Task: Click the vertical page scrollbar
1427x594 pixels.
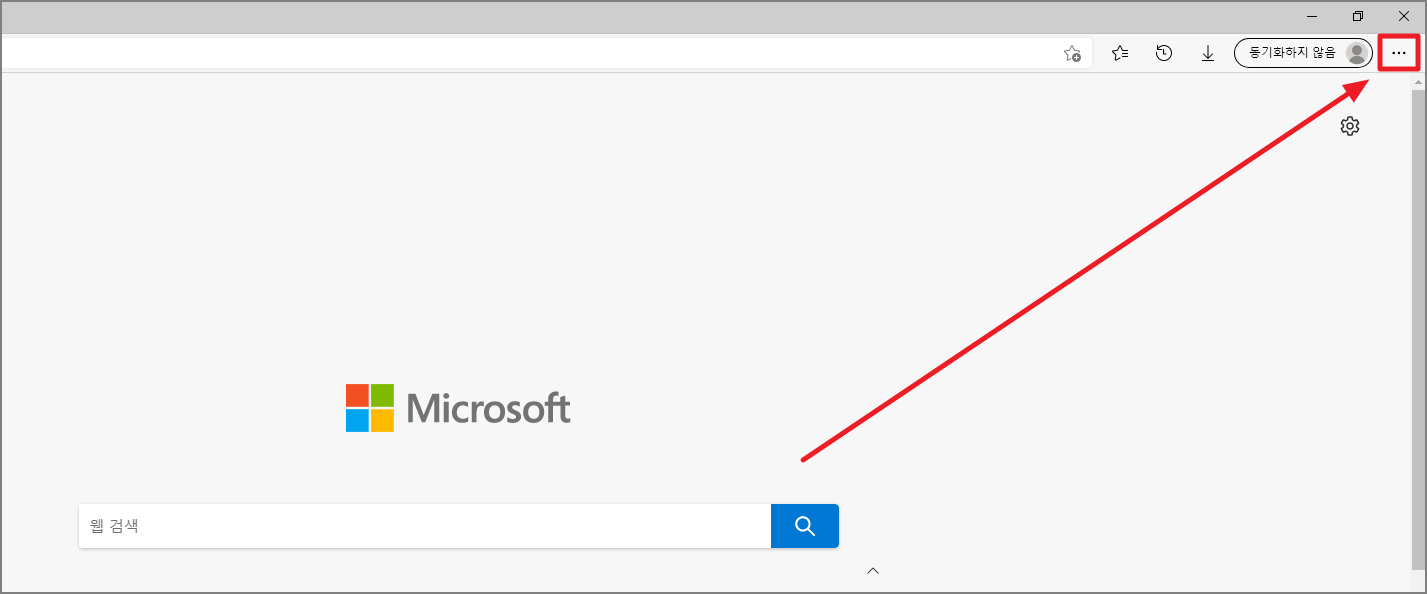Action: coord(1418,330)
